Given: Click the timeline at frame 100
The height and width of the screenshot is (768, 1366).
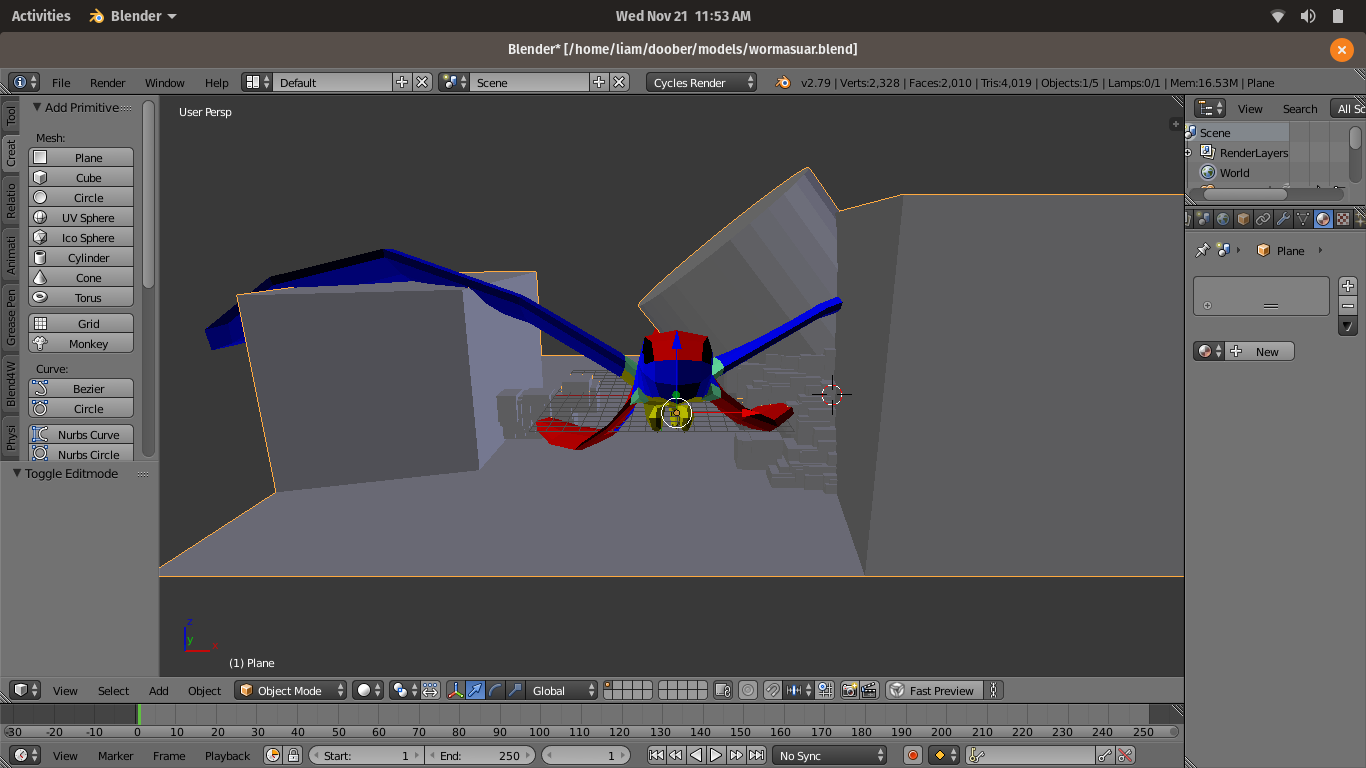Looking at the screenshot, I should 539,715.
